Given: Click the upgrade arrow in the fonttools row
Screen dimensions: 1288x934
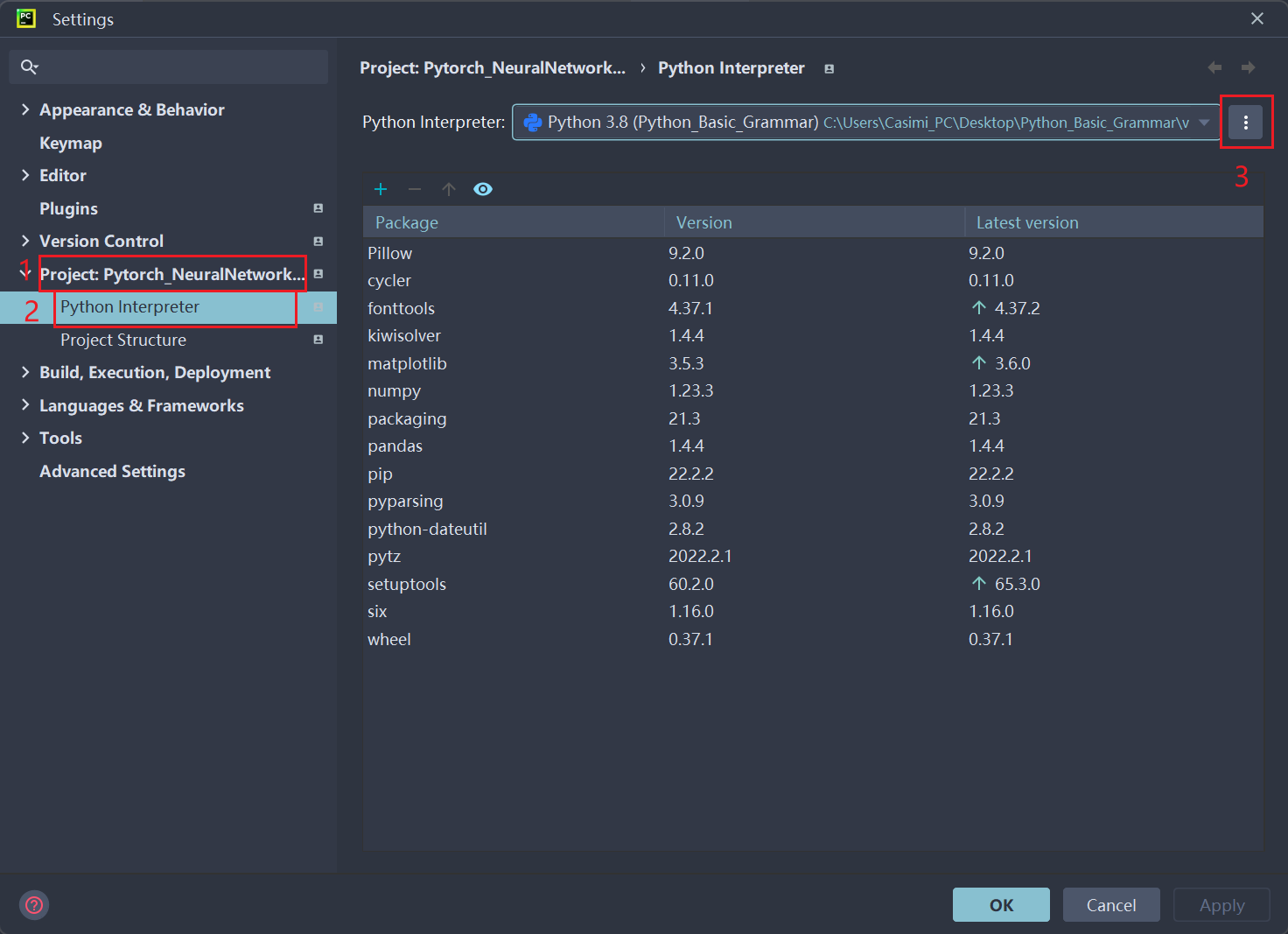Looking at the screenshot, I should [x=979, y=307].
